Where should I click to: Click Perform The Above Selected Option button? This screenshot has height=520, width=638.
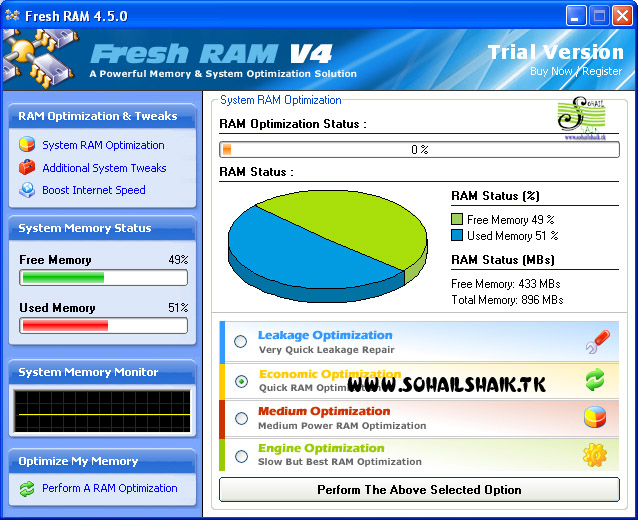click(419, 489)
